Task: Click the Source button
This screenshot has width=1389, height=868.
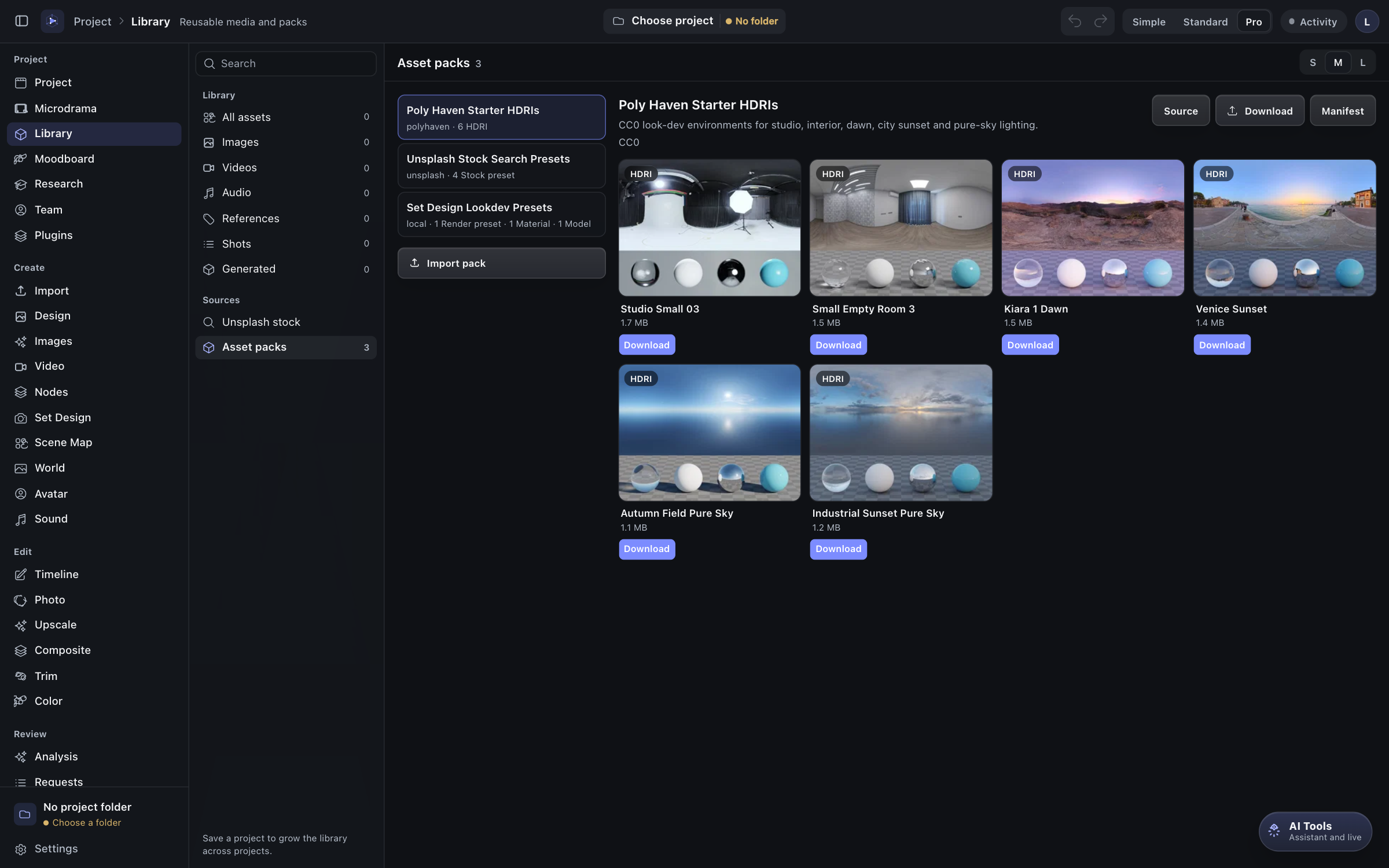Action: (x=1181, y=111)
